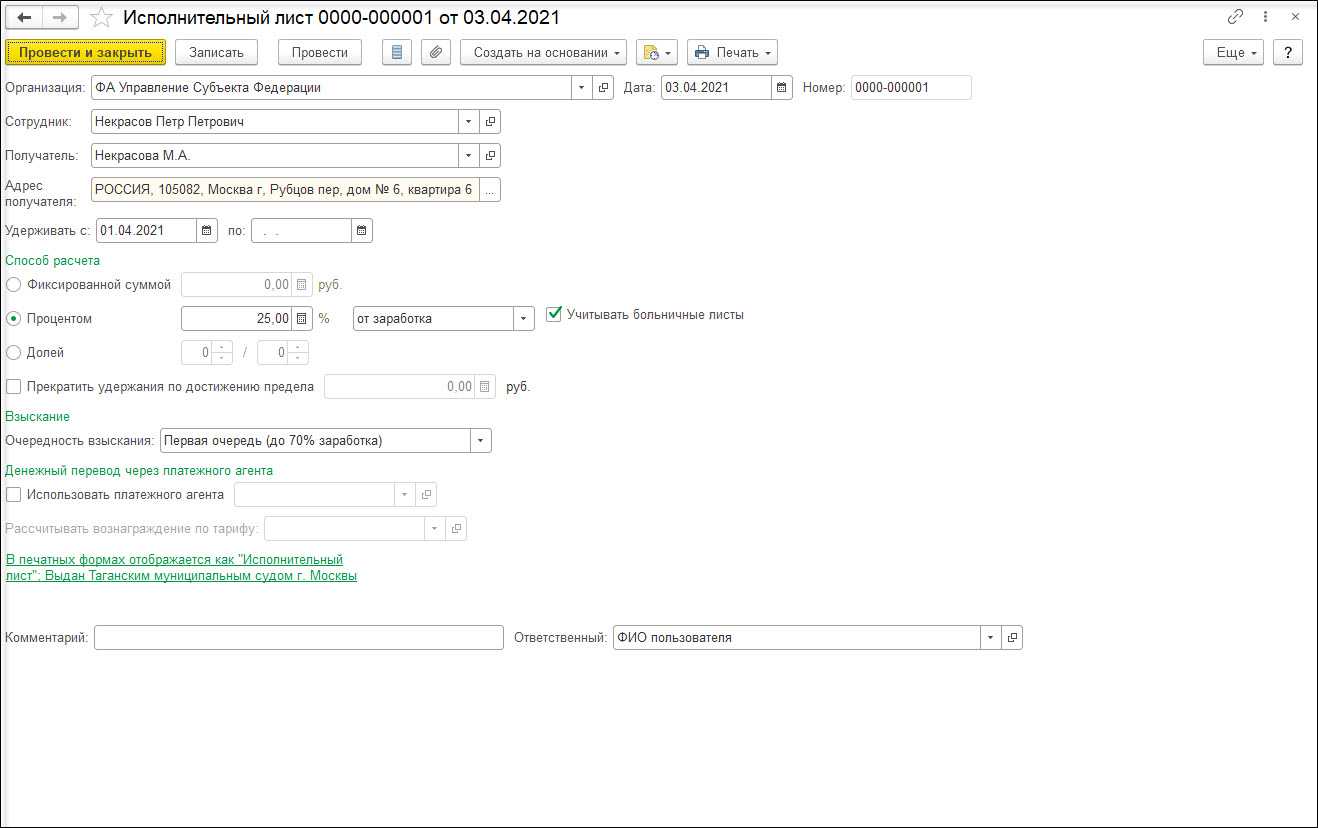Open calendar for Удерживать с date
The height and width of the screenshot is (828, 1318).
pyautogui.click(x=207, y=230)
